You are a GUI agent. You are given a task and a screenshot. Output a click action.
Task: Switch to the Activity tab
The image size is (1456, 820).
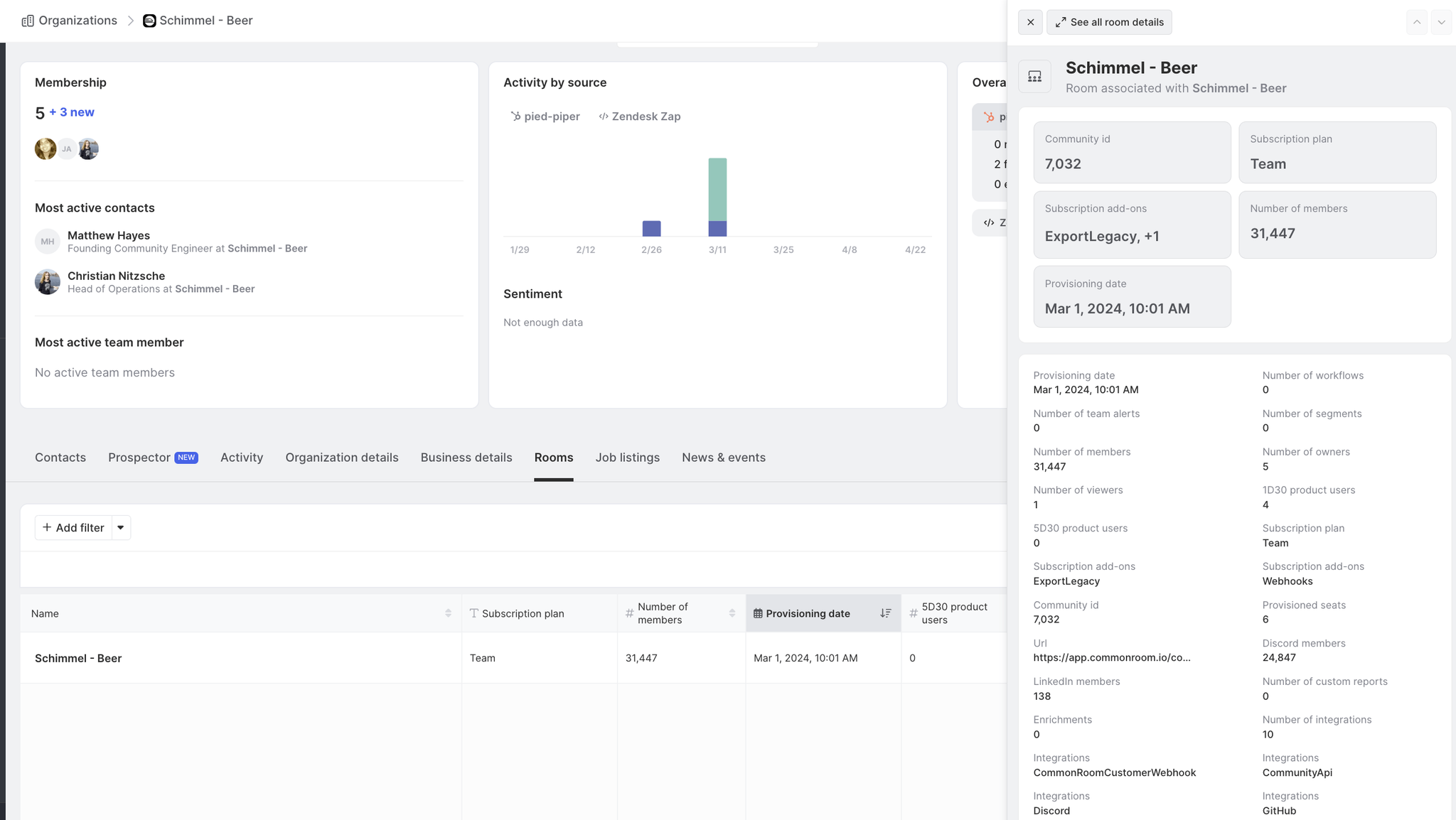coord(242,458)
